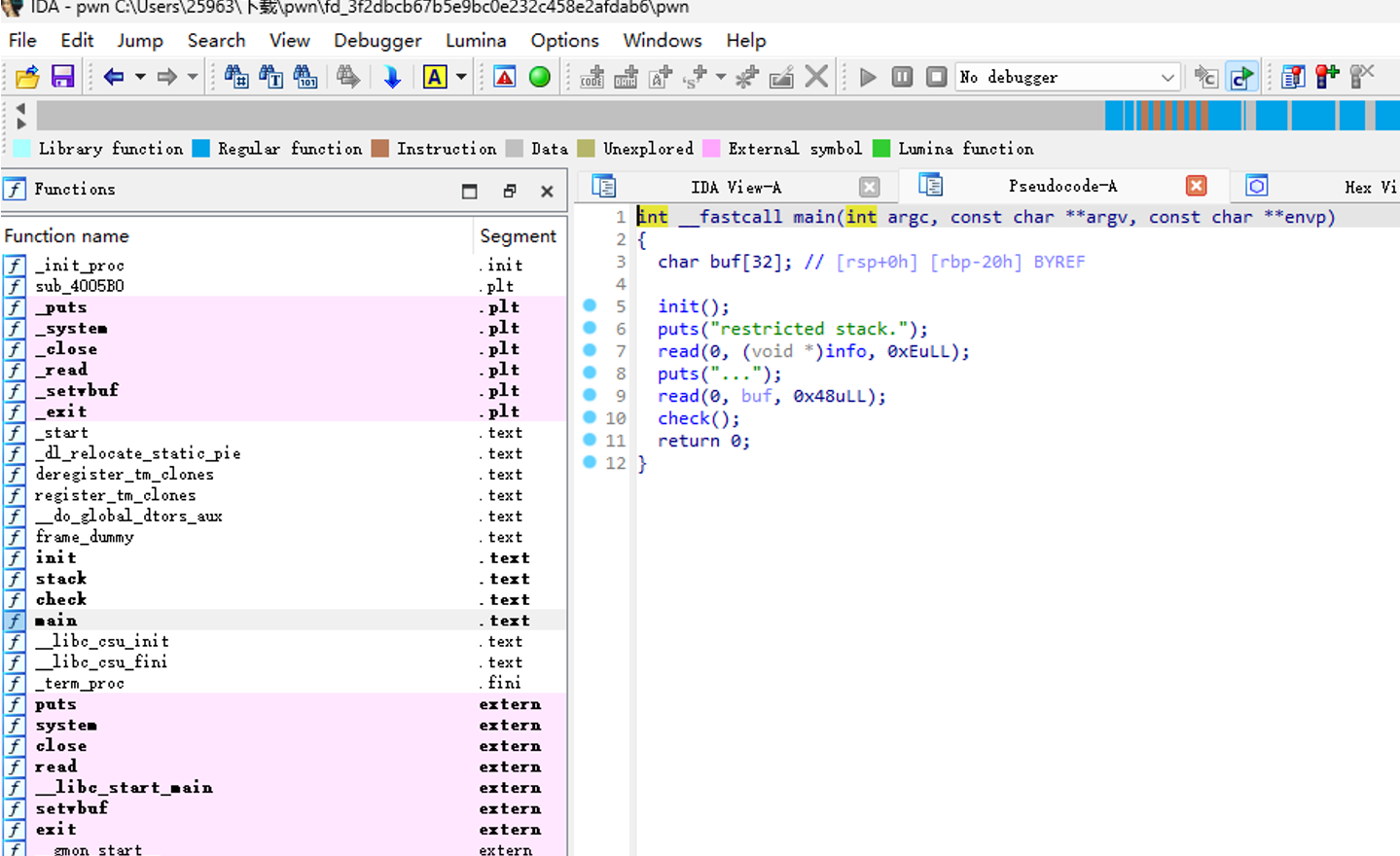
Task: Close the Functions panel
Action: pos(547,192)
